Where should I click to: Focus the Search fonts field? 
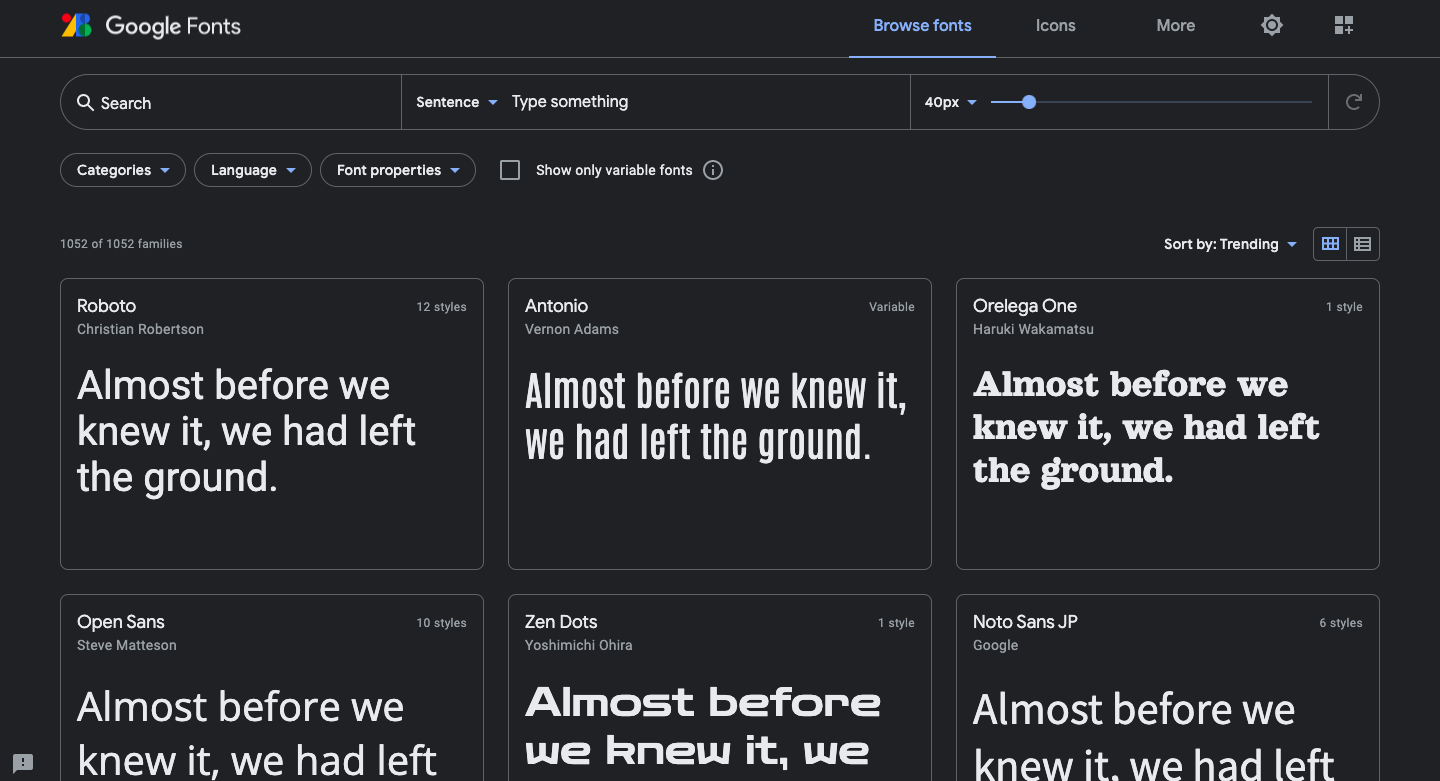(x=231, y=102)
